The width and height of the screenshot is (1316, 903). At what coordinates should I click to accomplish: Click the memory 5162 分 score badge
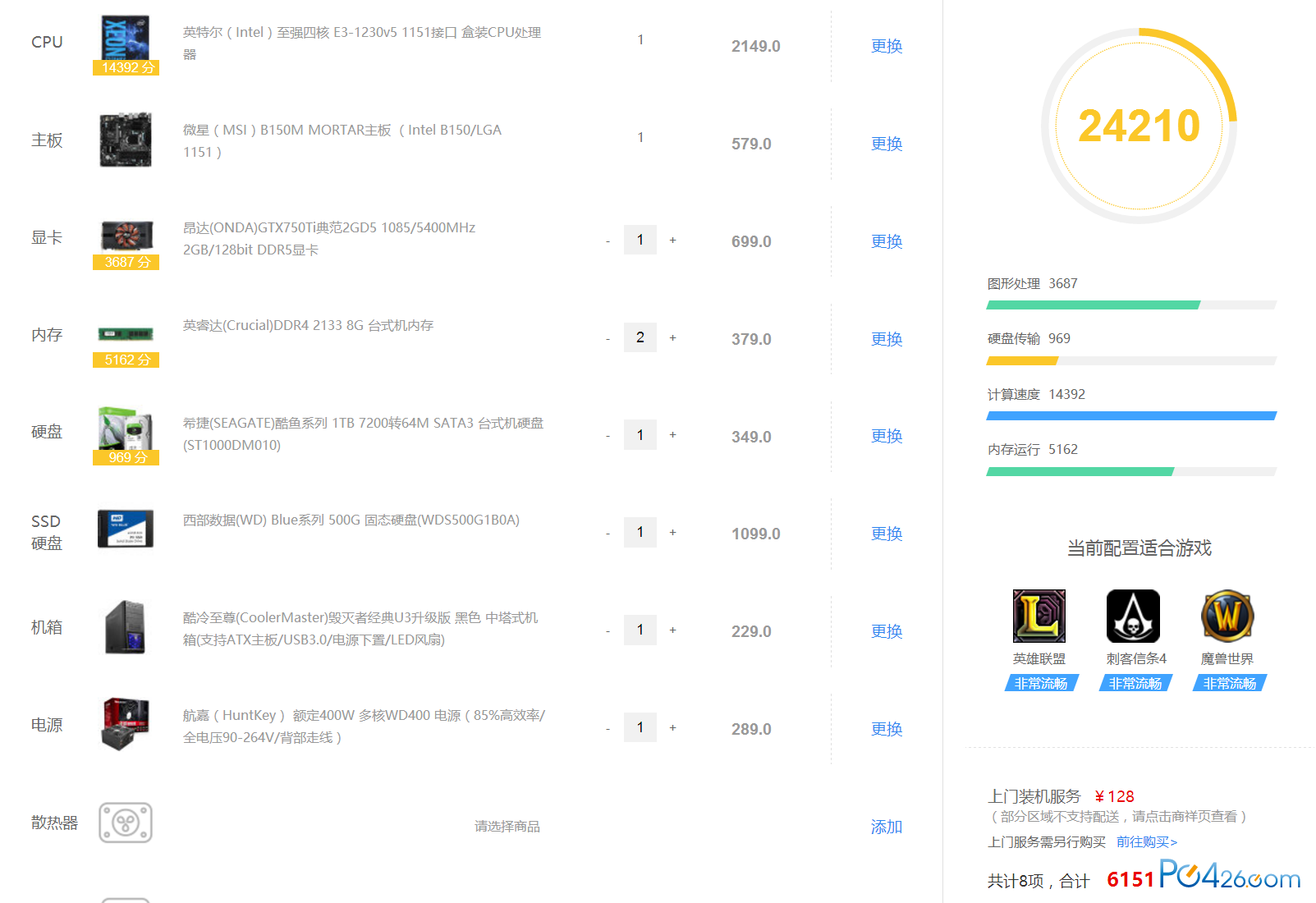click(126, 360)
